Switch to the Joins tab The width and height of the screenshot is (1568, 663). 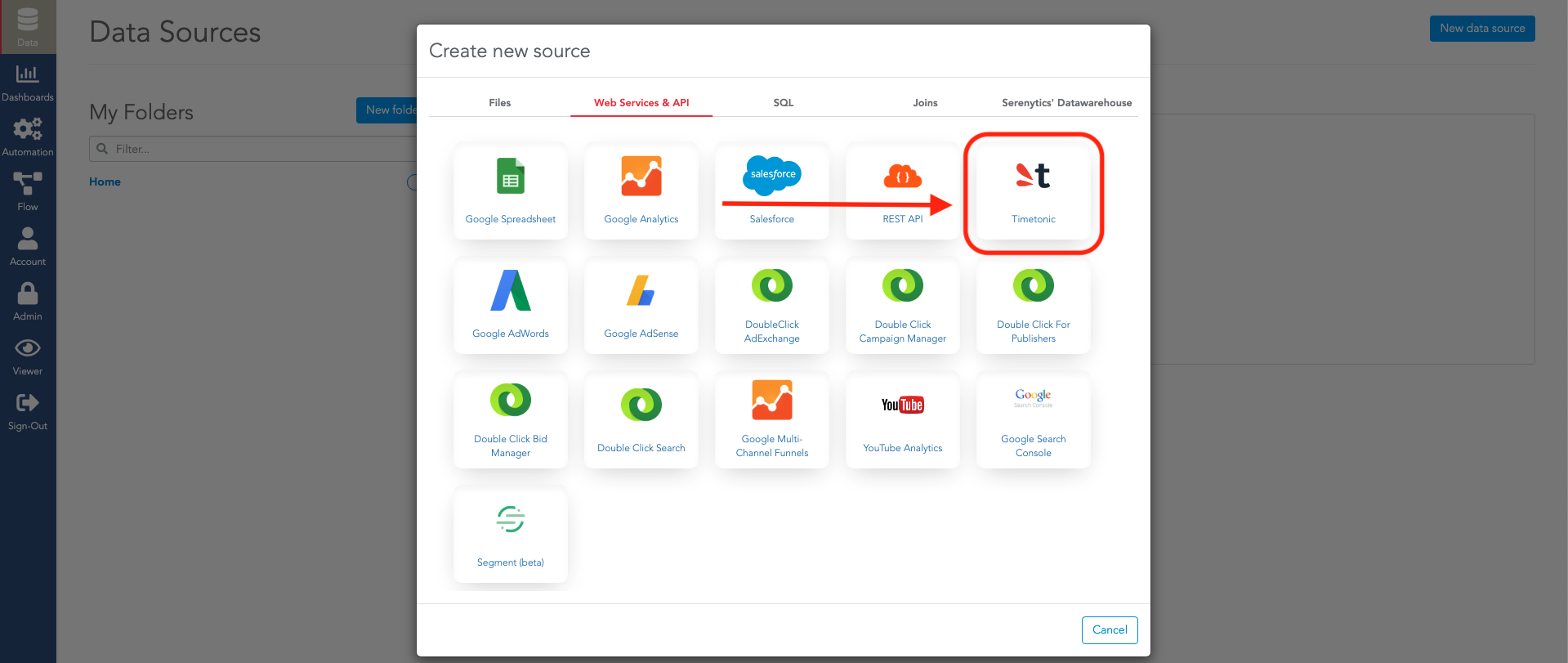(x=925, y=103)
